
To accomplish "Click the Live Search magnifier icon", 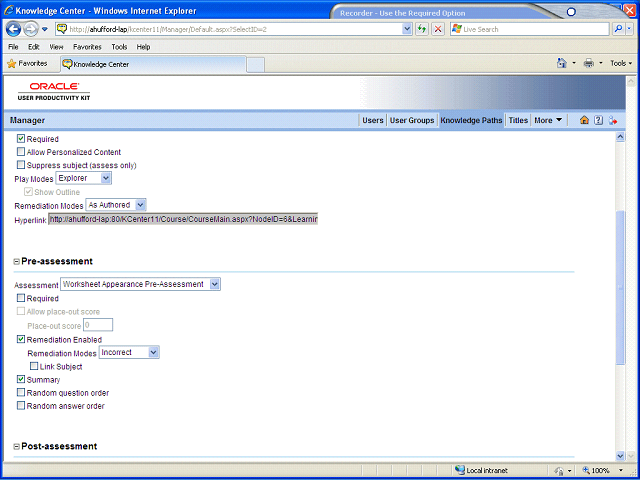I will 618,29.
